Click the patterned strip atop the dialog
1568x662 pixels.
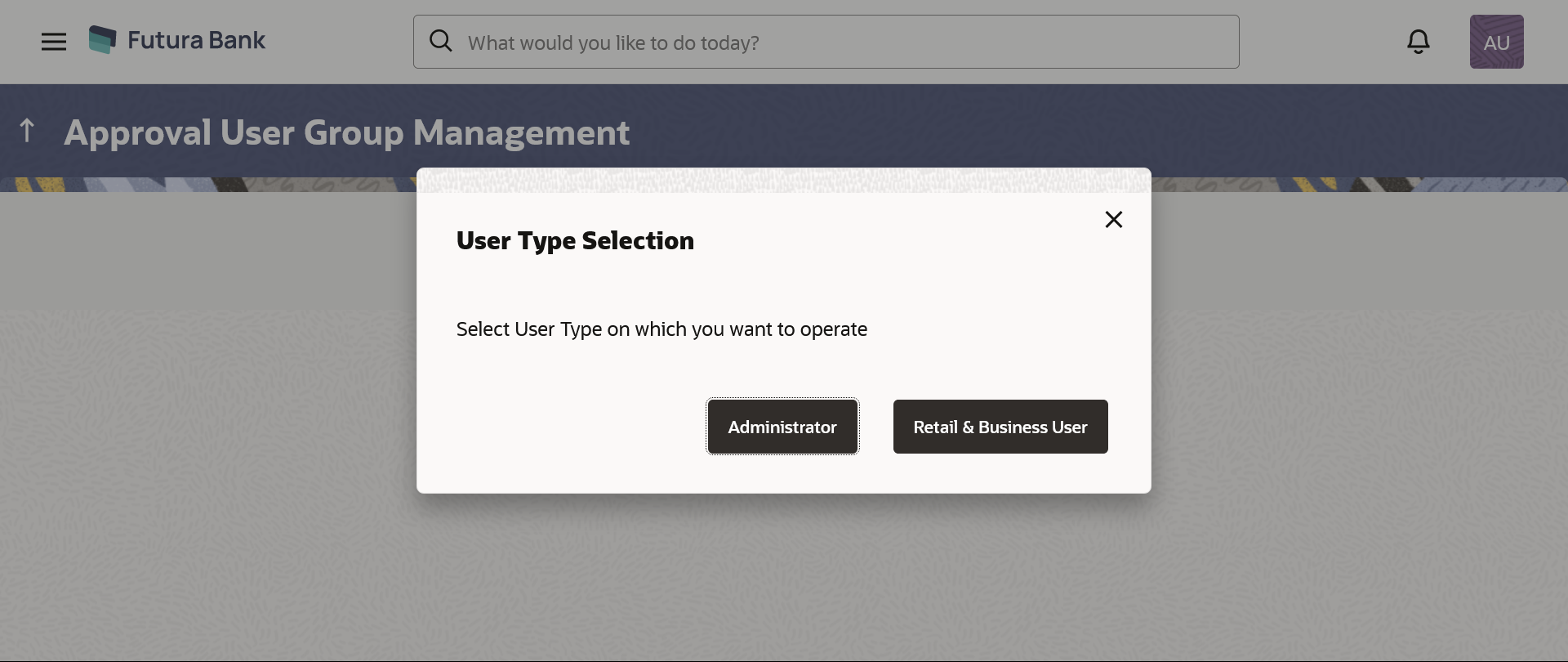(784, 180)
